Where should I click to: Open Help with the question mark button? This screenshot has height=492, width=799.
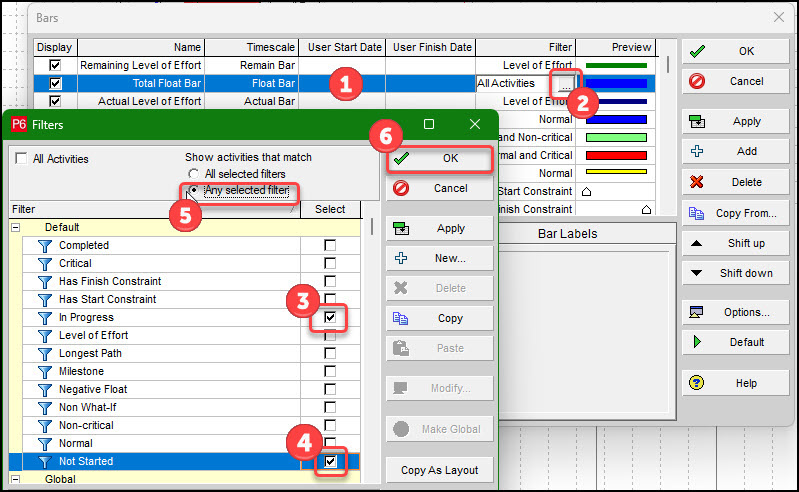734,383
